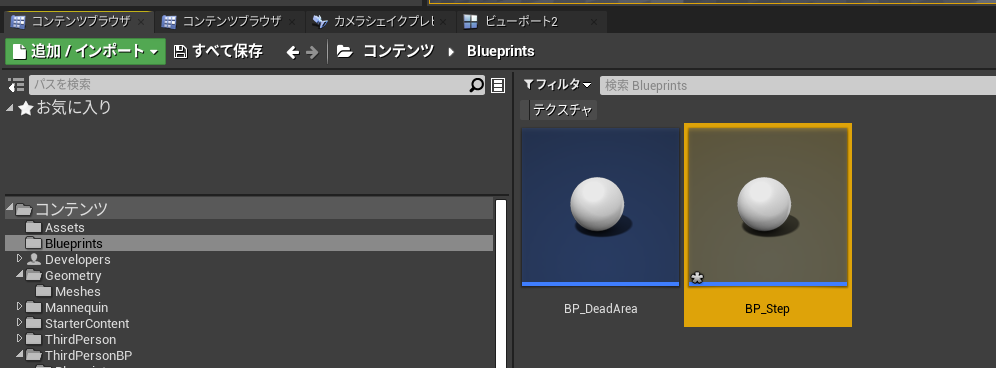996x368 pixels.
Task: Close the ビューポート2 tab
Action: click(x=594, y=22)
